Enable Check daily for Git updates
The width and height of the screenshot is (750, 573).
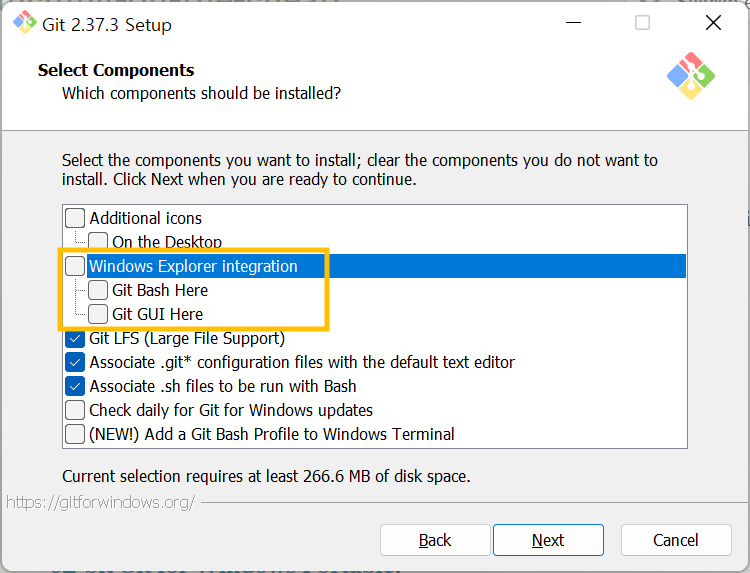pos(75,410)
